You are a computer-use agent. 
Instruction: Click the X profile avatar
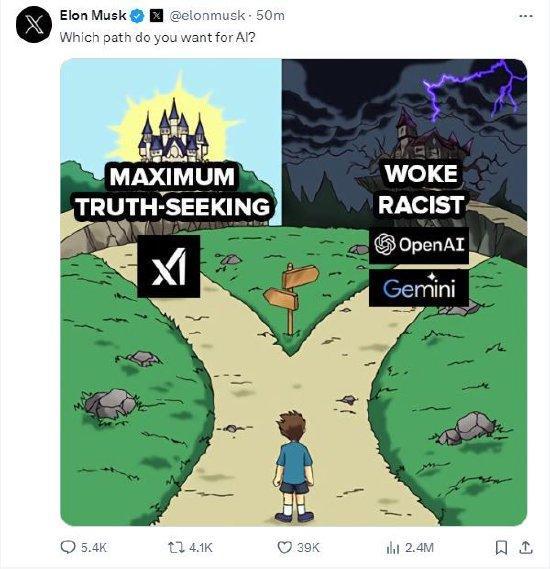[34, 24]
